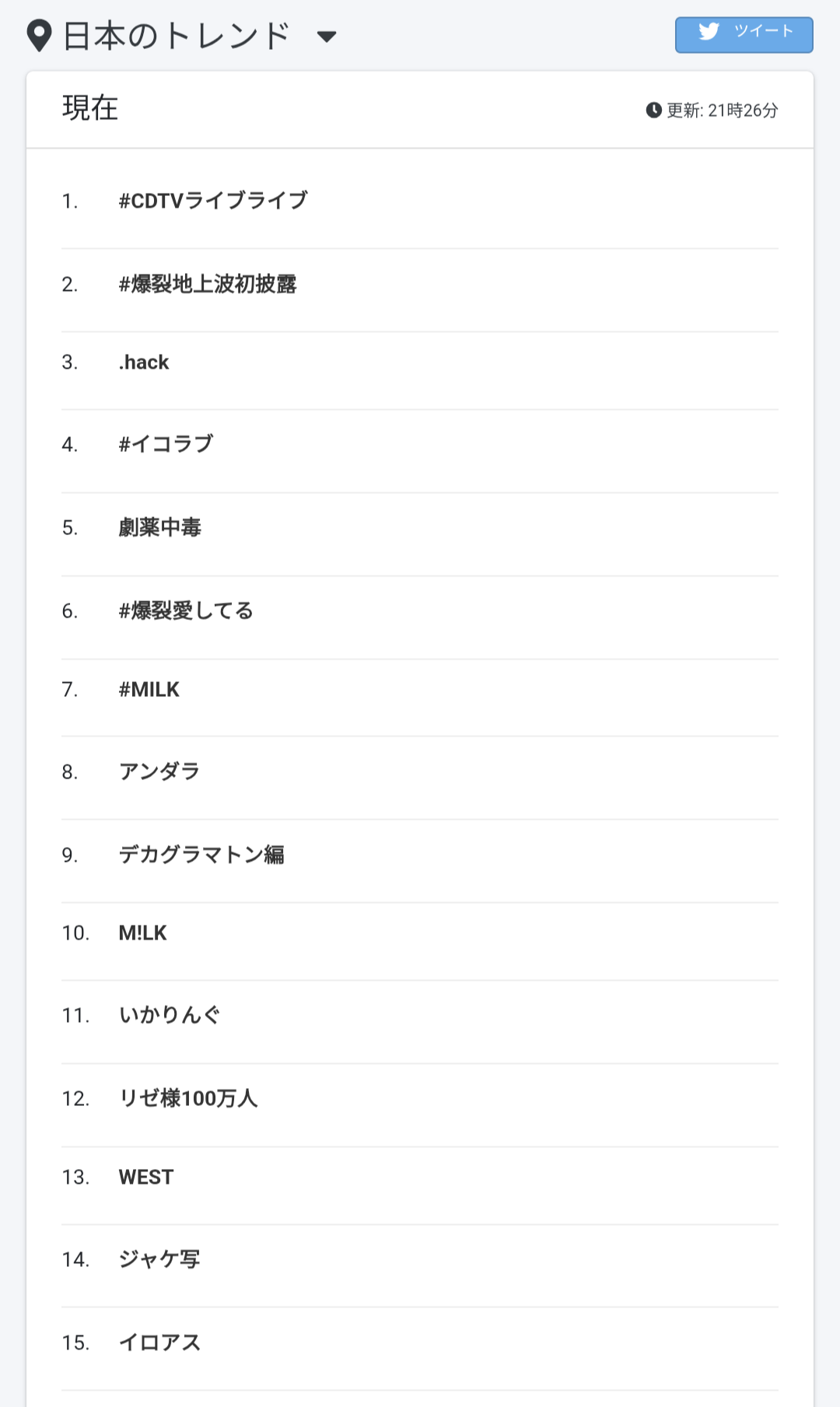Select the アンダラ trend
This screenshot has height=1407, width=840.
point(159,772)
